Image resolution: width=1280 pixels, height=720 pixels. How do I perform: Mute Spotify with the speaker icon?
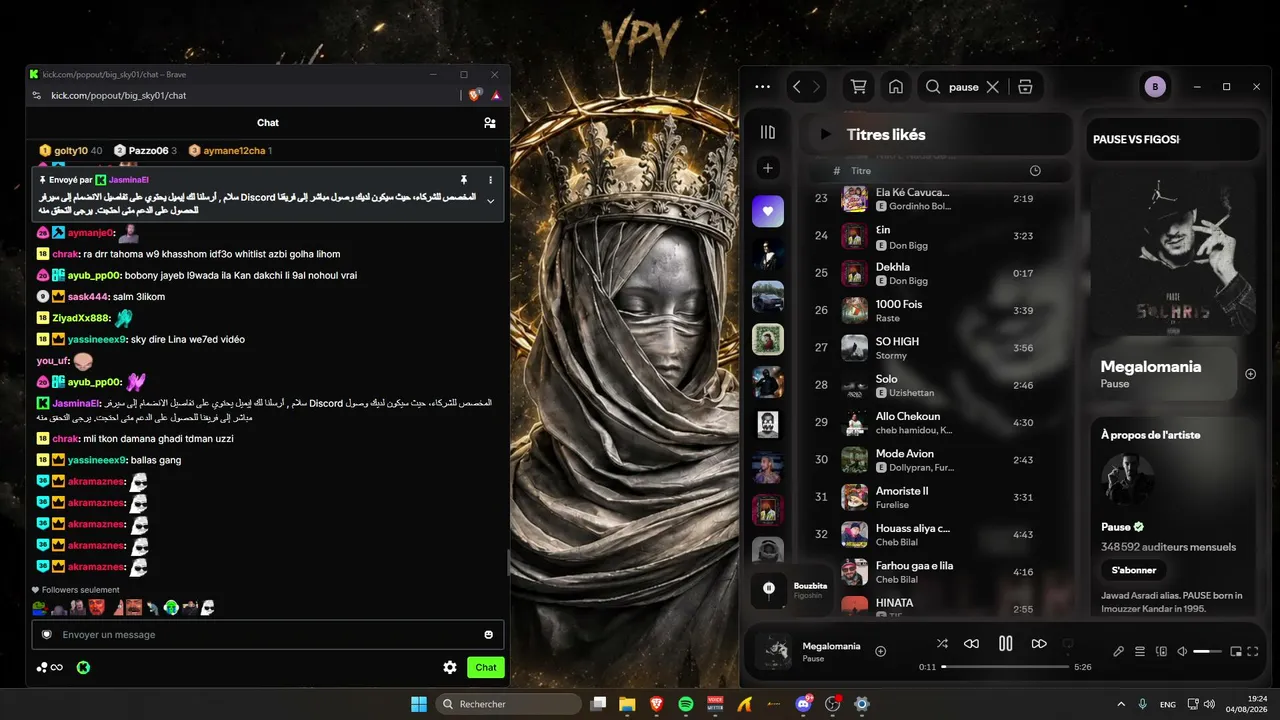point(1182,651)
